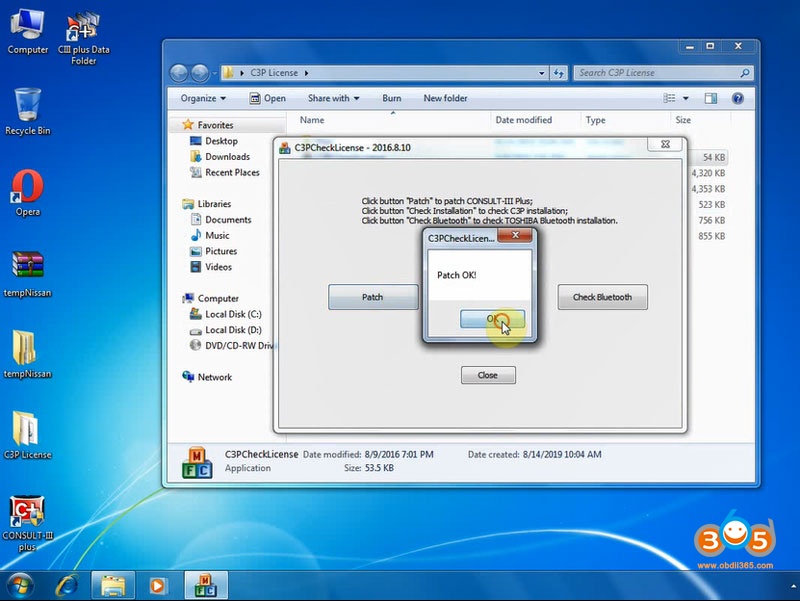800x601 pixels.
Task: Open CIII plus Data Folder shortcut
Action: coord(83,37)
